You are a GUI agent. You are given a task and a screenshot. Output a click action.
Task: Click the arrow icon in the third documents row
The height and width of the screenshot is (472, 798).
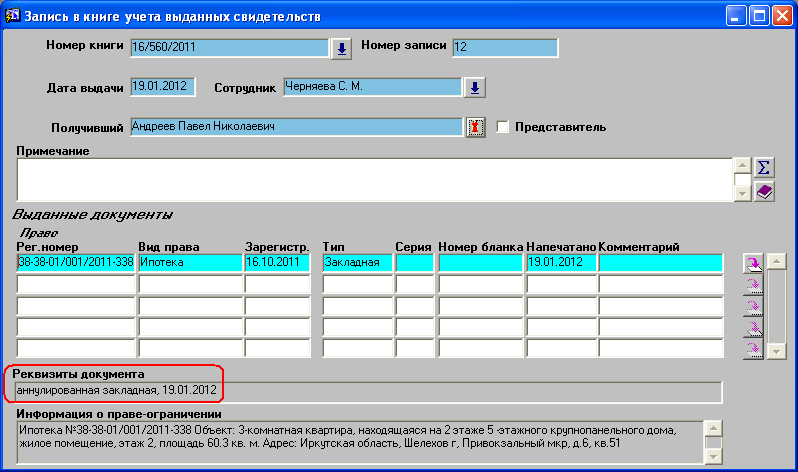point(753,306)
